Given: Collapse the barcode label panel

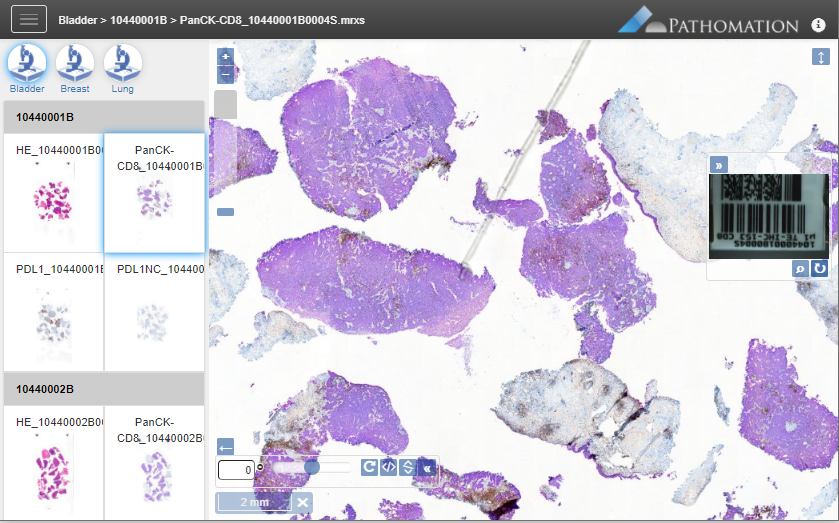Looking at the screenshot, I should [719, 165].
